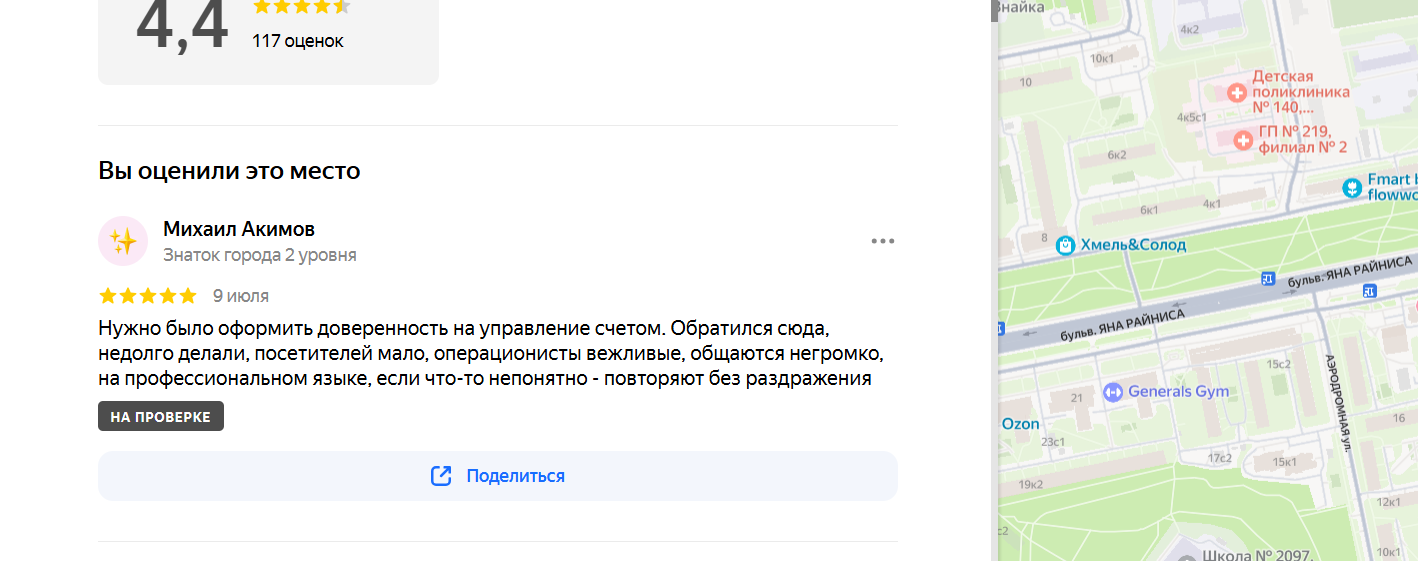Screen dimensions: 1418x561
Task: Click the 9 июля review date
Action: 241,296
